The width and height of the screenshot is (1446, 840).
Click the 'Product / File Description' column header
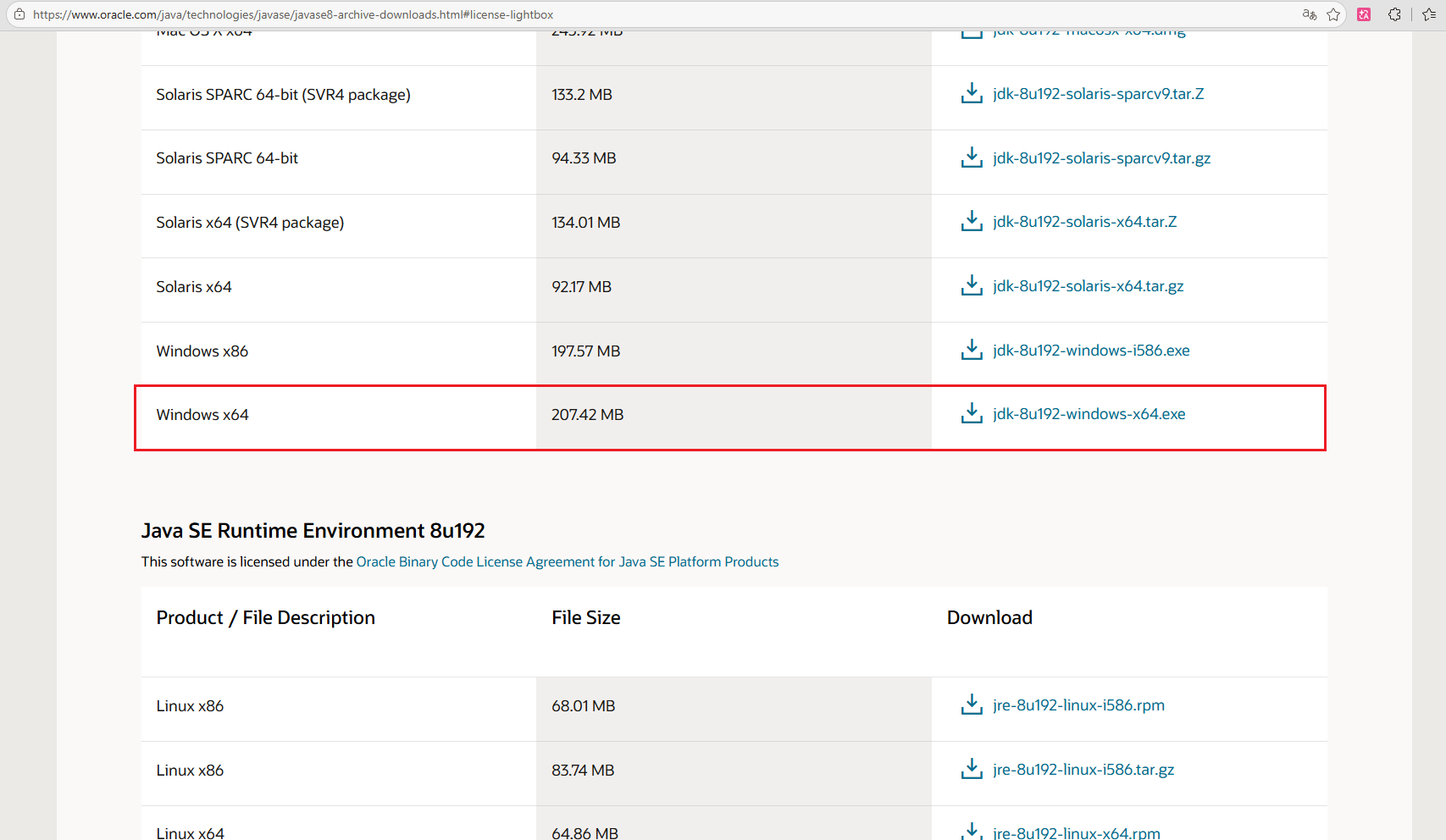pos(266,618)
